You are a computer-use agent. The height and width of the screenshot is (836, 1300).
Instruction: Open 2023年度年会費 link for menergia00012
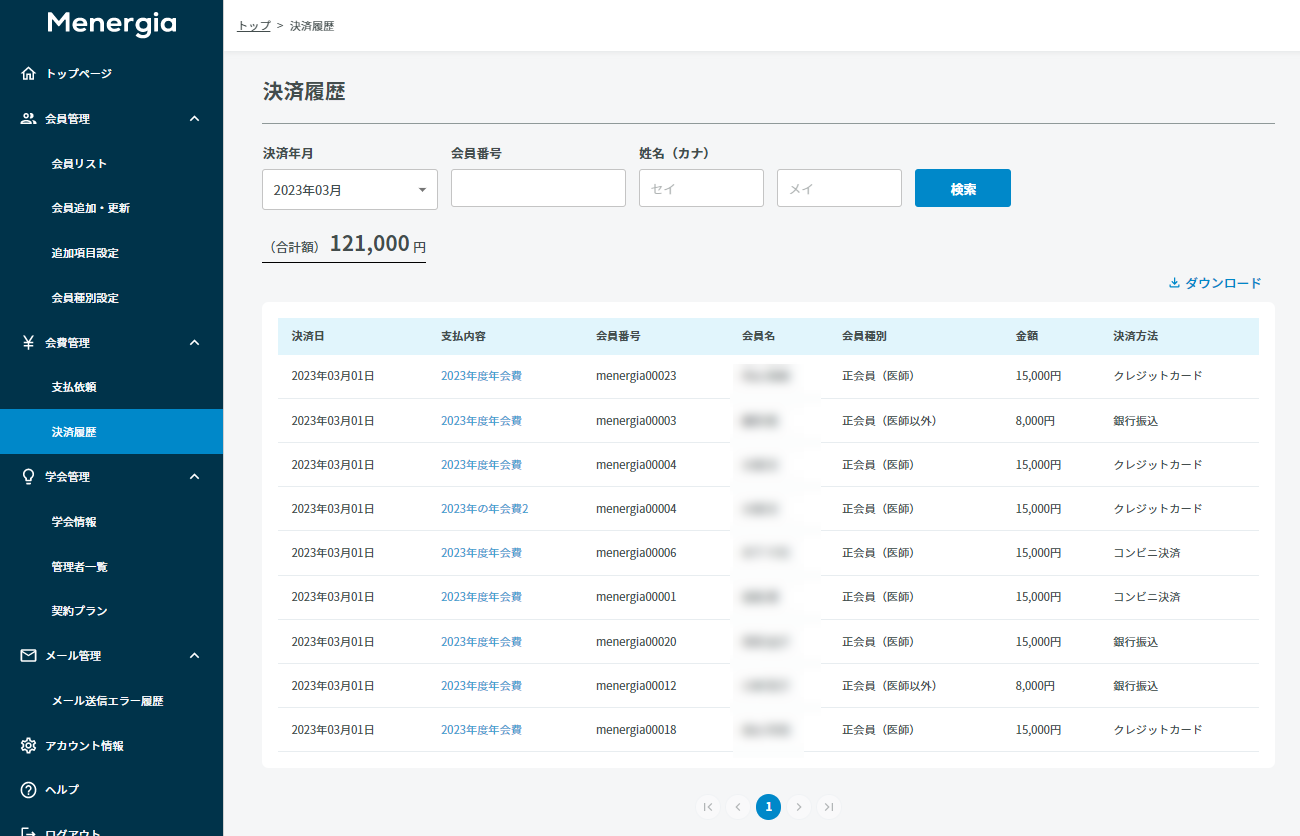coord(481,686)
